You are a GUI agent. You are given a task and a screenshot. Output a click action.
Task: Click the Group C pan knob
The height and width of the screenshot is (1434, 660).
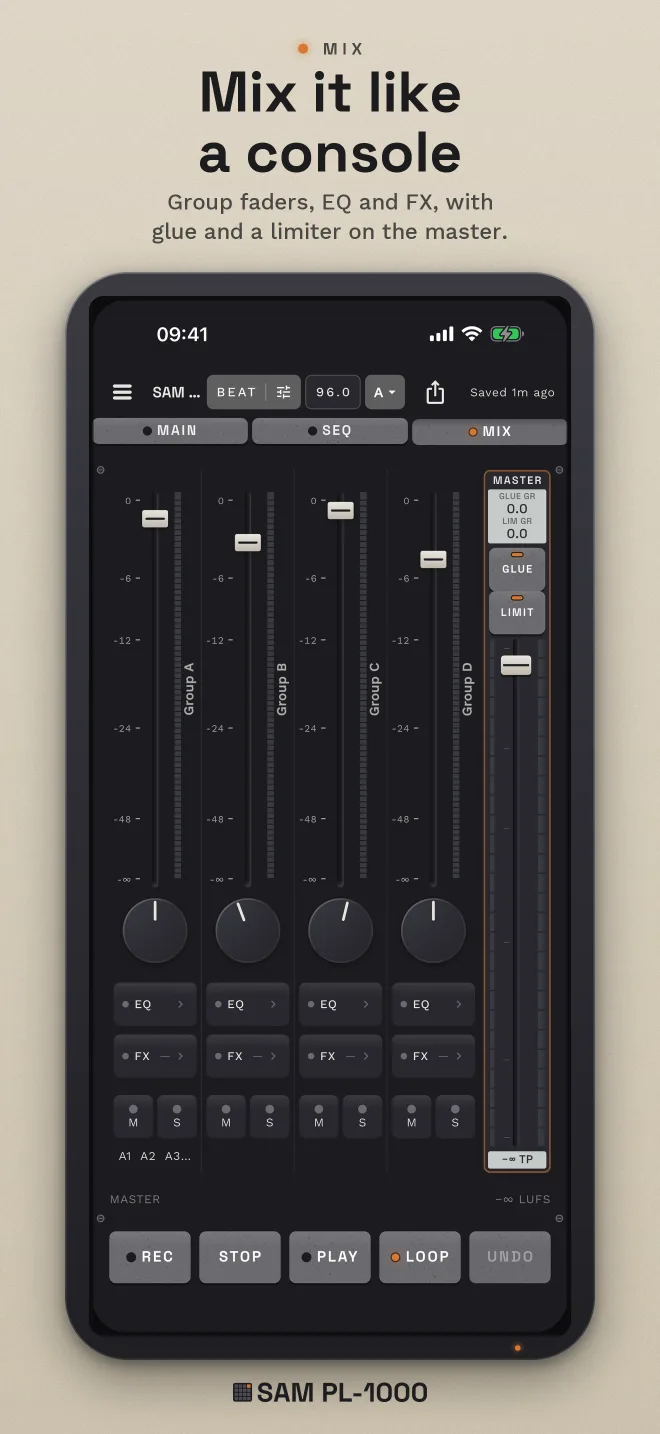coord(341,930)
